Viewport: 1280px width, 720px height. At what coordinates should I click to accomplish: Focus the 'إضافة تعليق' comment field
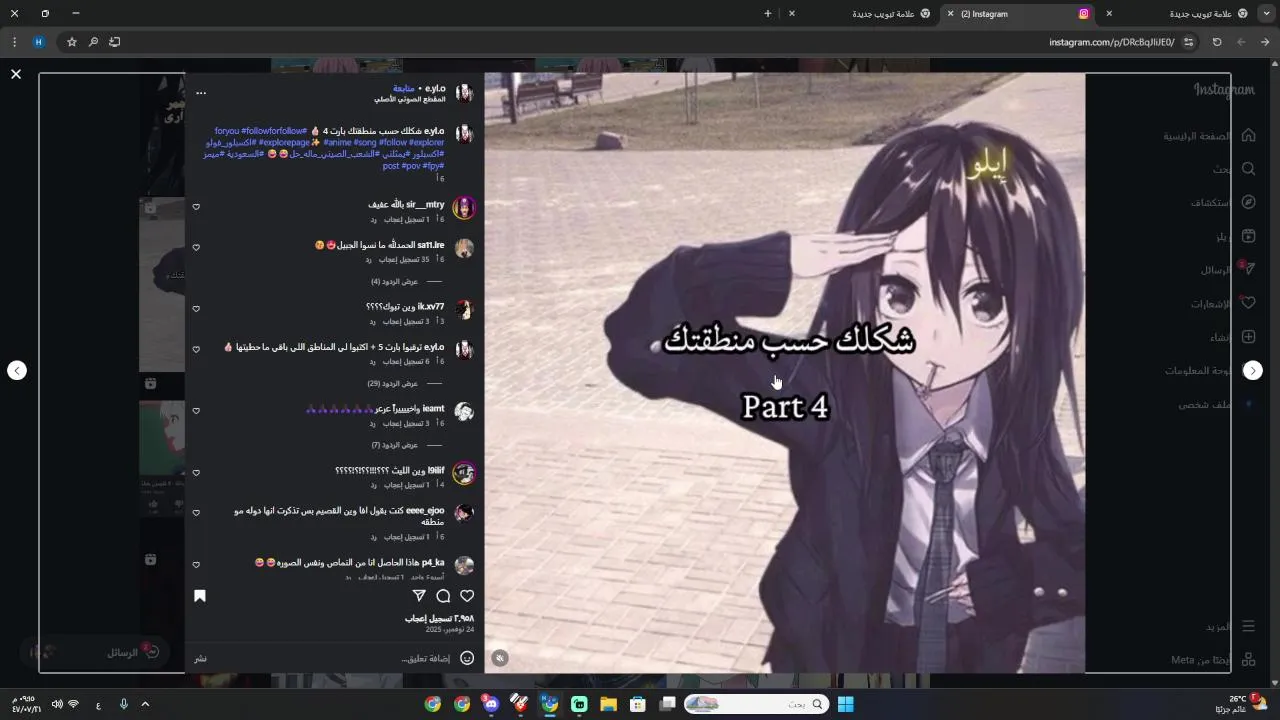pyautogui.click(x=426, y=658)
